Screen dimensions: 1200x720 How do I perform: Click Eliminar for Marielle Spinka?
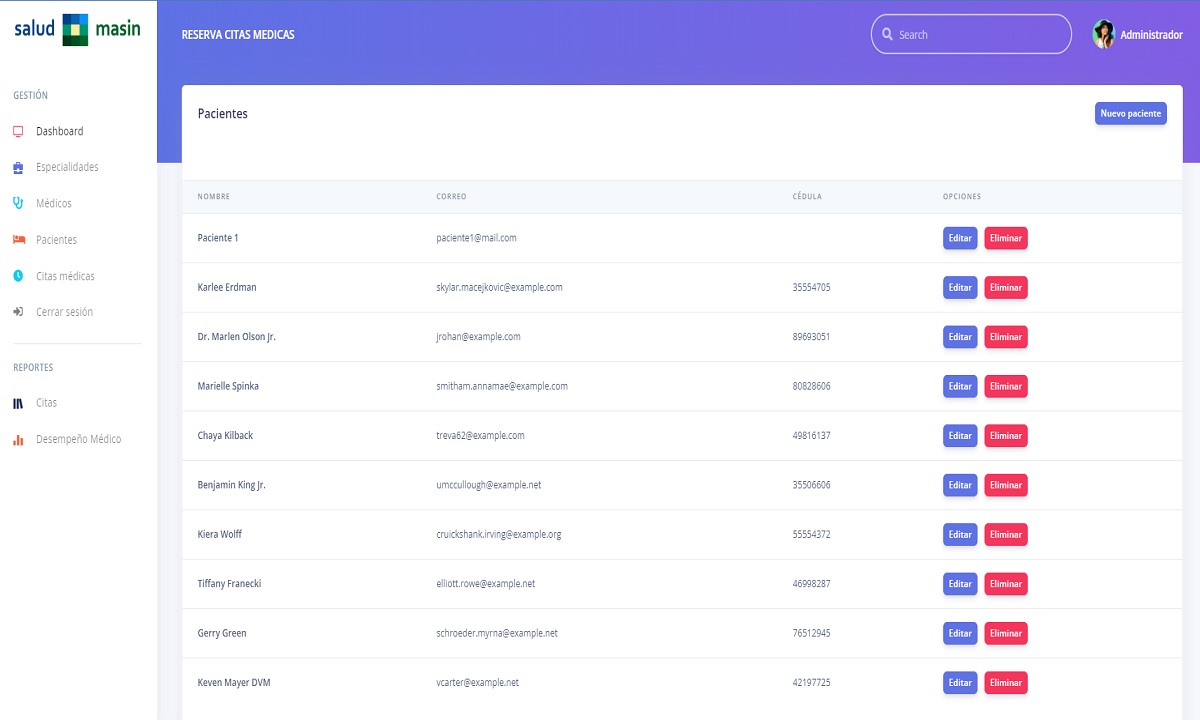[x=1006, y=386]
